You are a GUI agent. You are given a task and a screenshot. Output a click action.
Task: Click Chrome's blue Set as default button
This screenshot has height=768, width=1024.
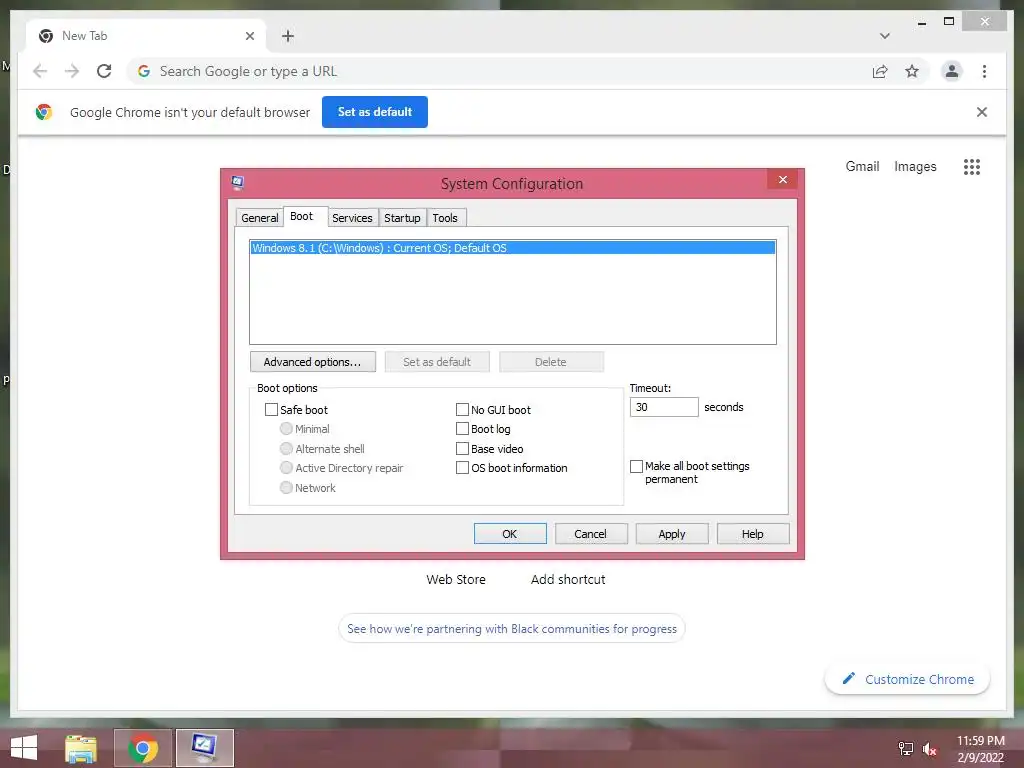[375, 112]
